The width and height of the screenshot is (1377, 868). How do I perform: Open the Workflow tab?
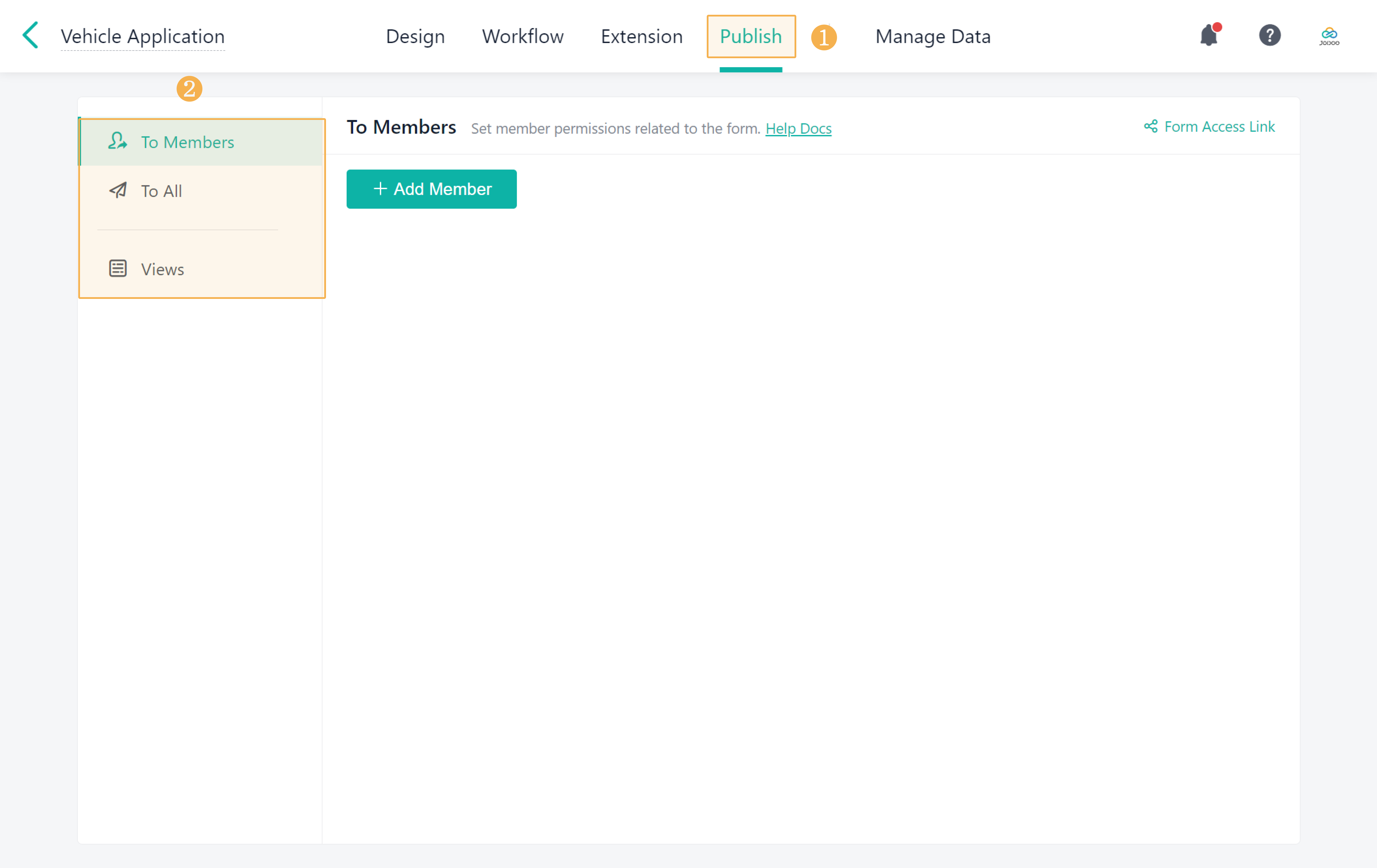point(523,36)
